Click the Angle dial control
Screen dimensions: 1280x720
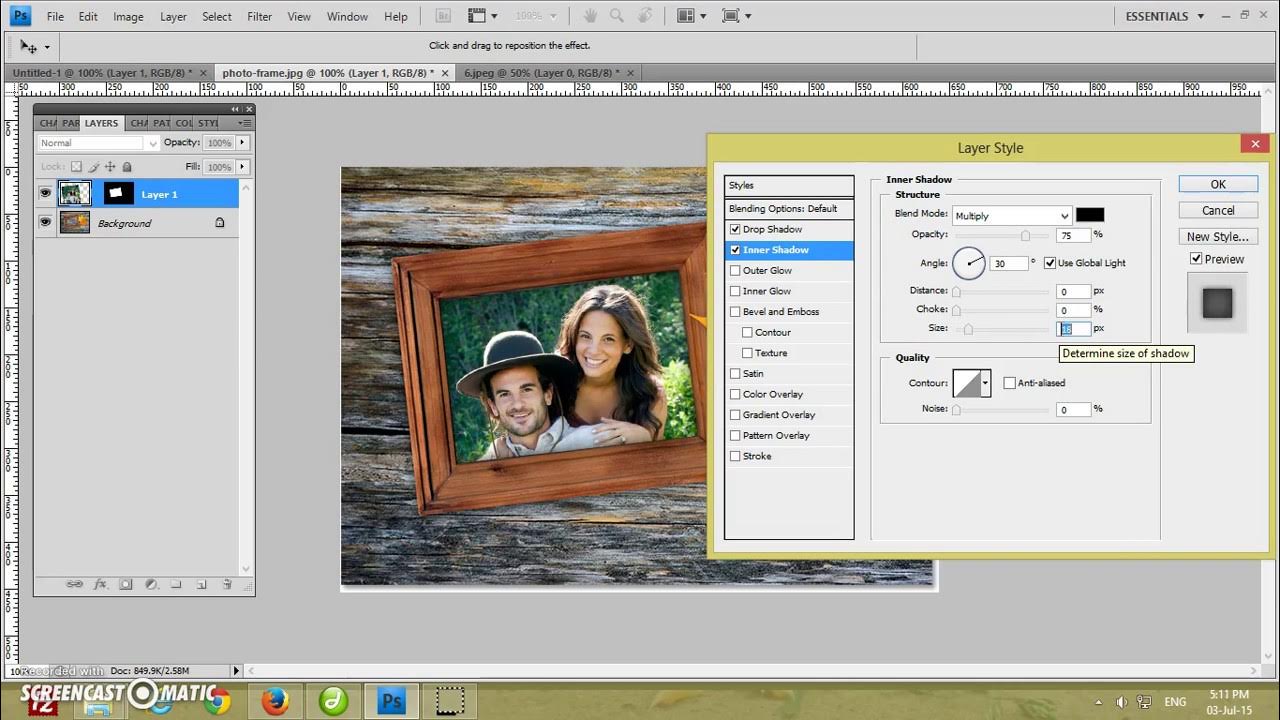click(968, 263)
